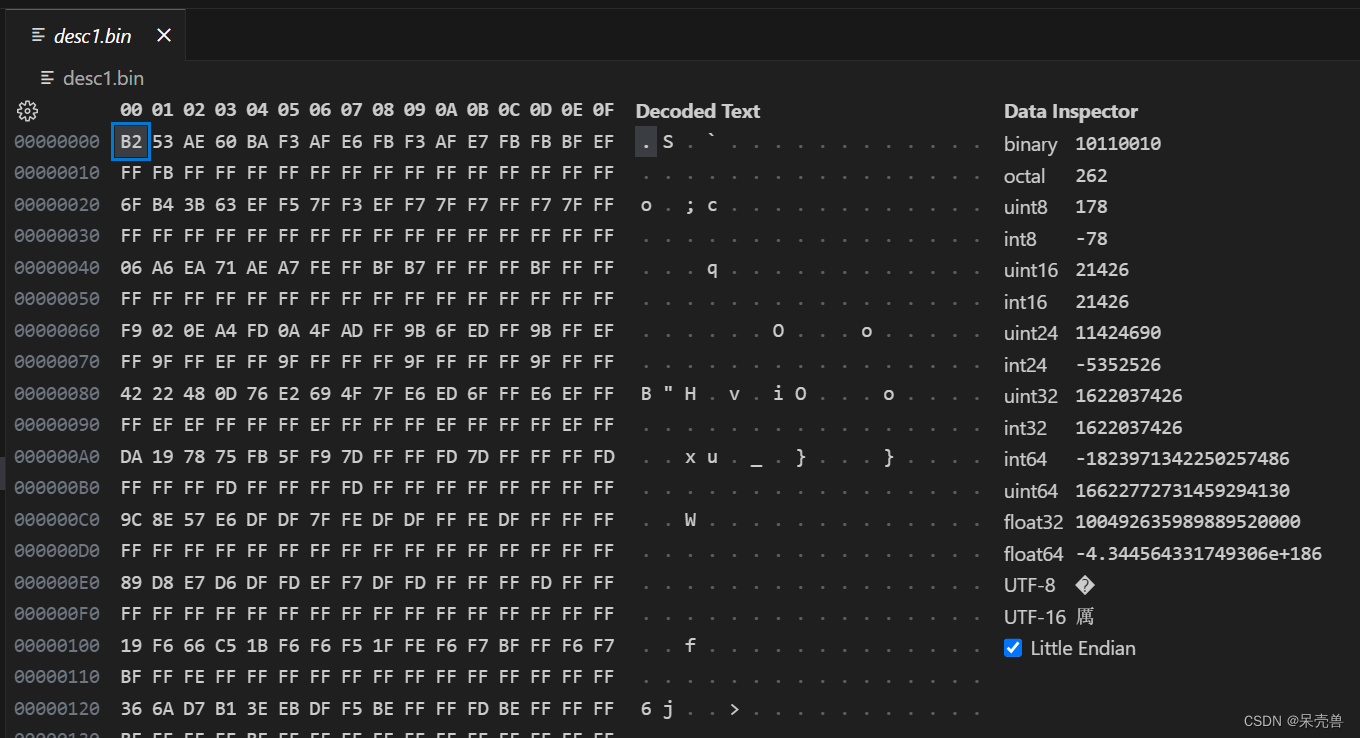
Task: Select byte 3B in row 00000020
Action: tap(194, 205)
